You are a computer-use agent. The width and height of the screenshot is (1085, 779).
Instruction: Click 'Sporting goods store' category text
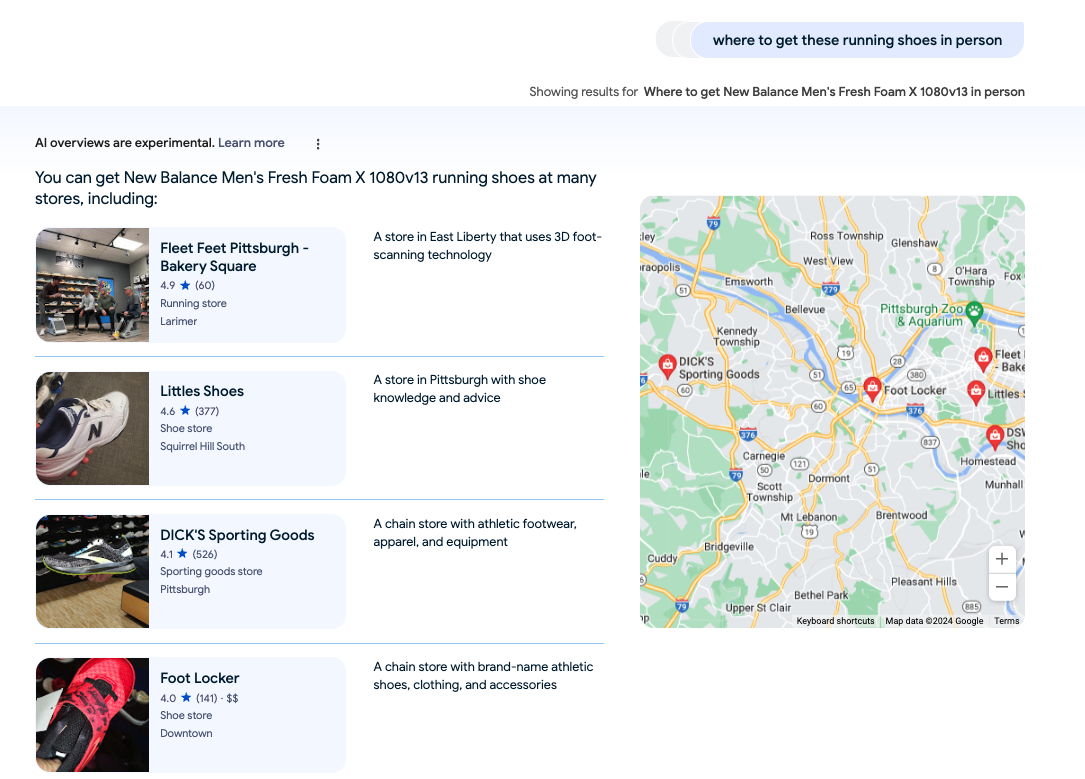point(211,571)
